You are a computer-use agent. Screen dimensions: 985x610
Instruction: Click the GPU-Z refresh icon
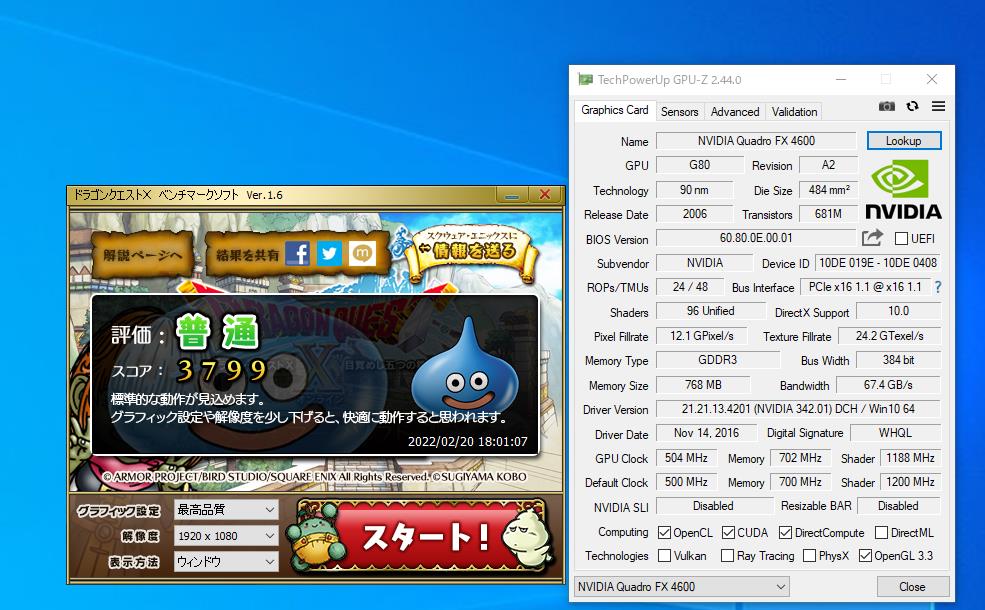[912, 106]
